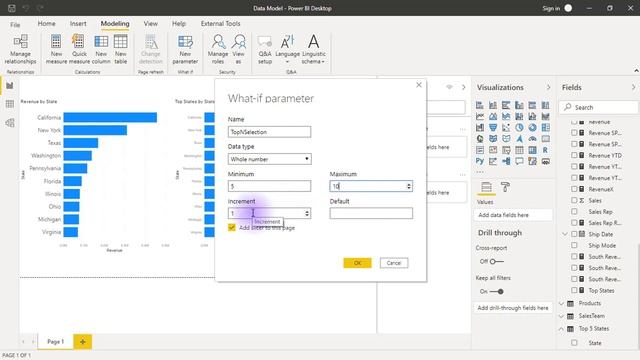Open Manage roles
This screenshot has width=640, height=360.
pos(218,49)
